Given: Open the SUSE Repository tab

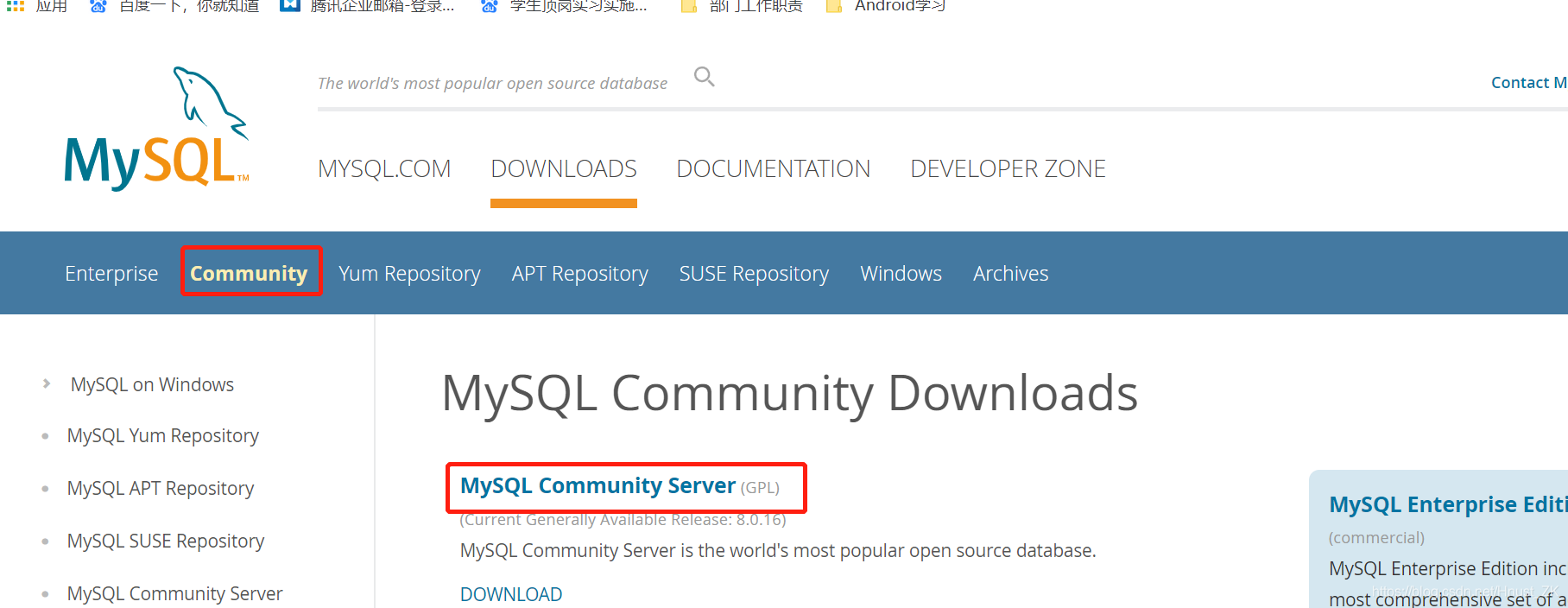Looking at the screenshot, I should coord(754,273).
